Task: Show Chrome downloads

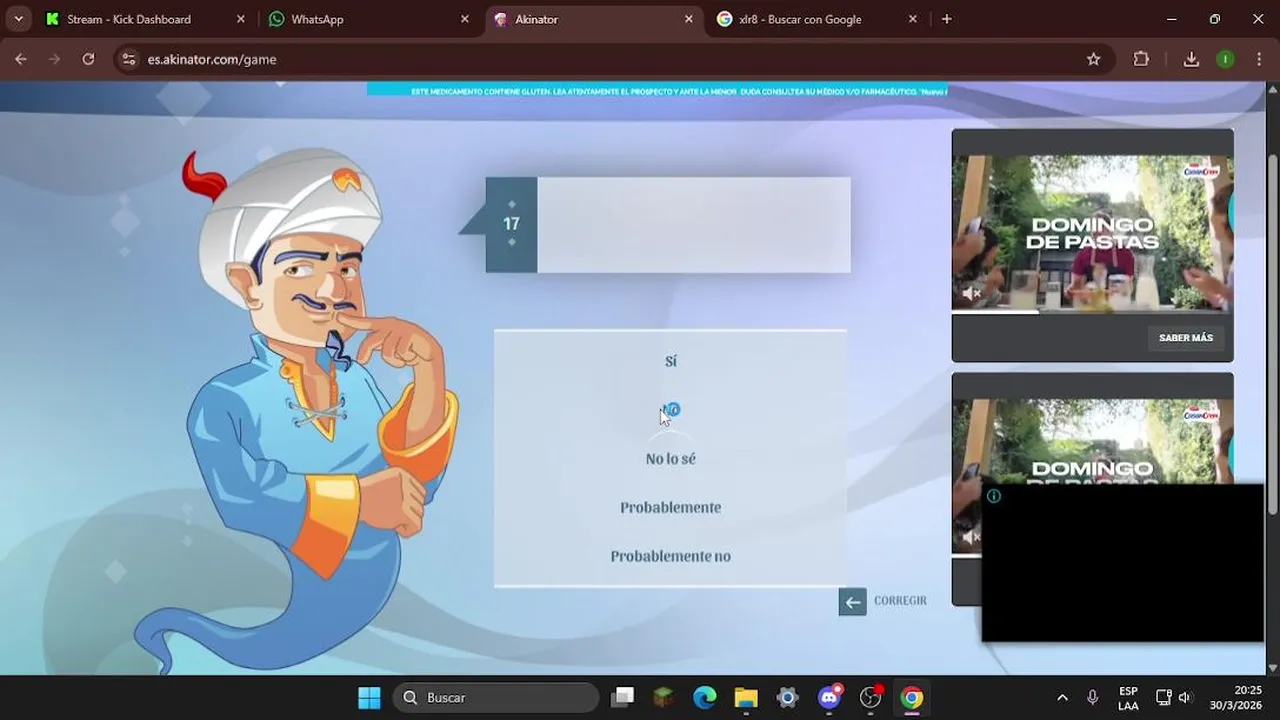Action: tap(1191, 59)
